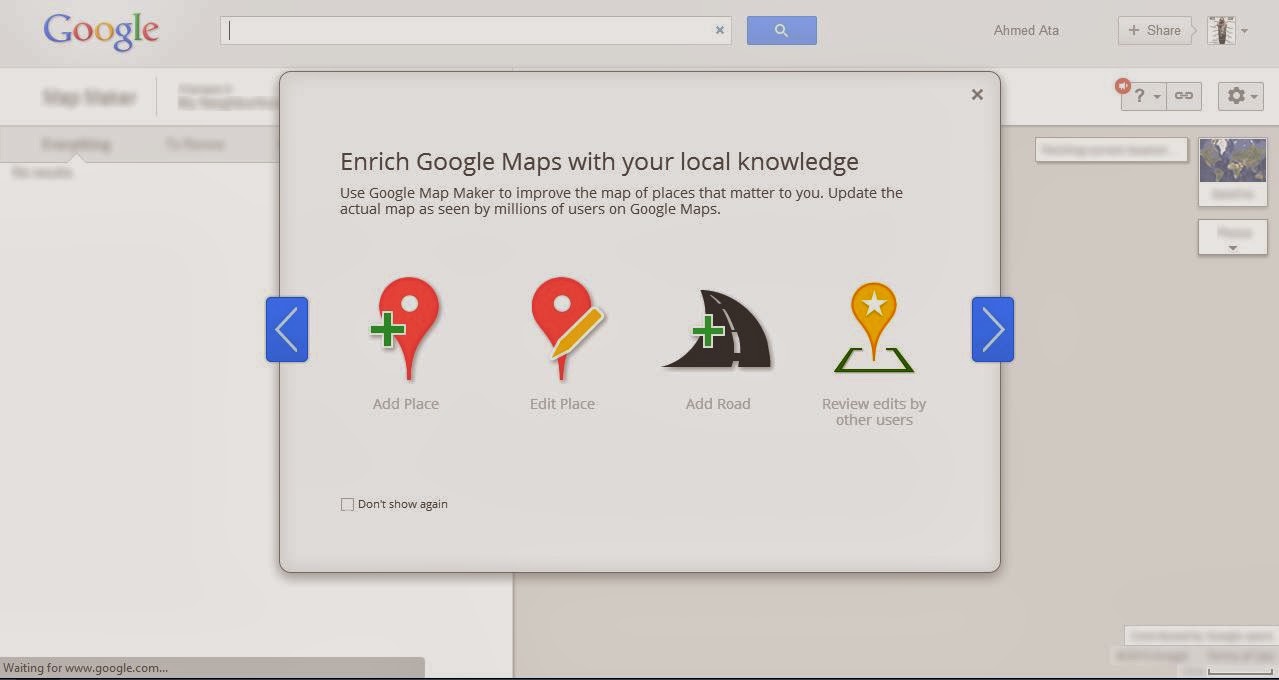
Task: Click the blue search magnifier button
Action: click(x=782, y=30)
